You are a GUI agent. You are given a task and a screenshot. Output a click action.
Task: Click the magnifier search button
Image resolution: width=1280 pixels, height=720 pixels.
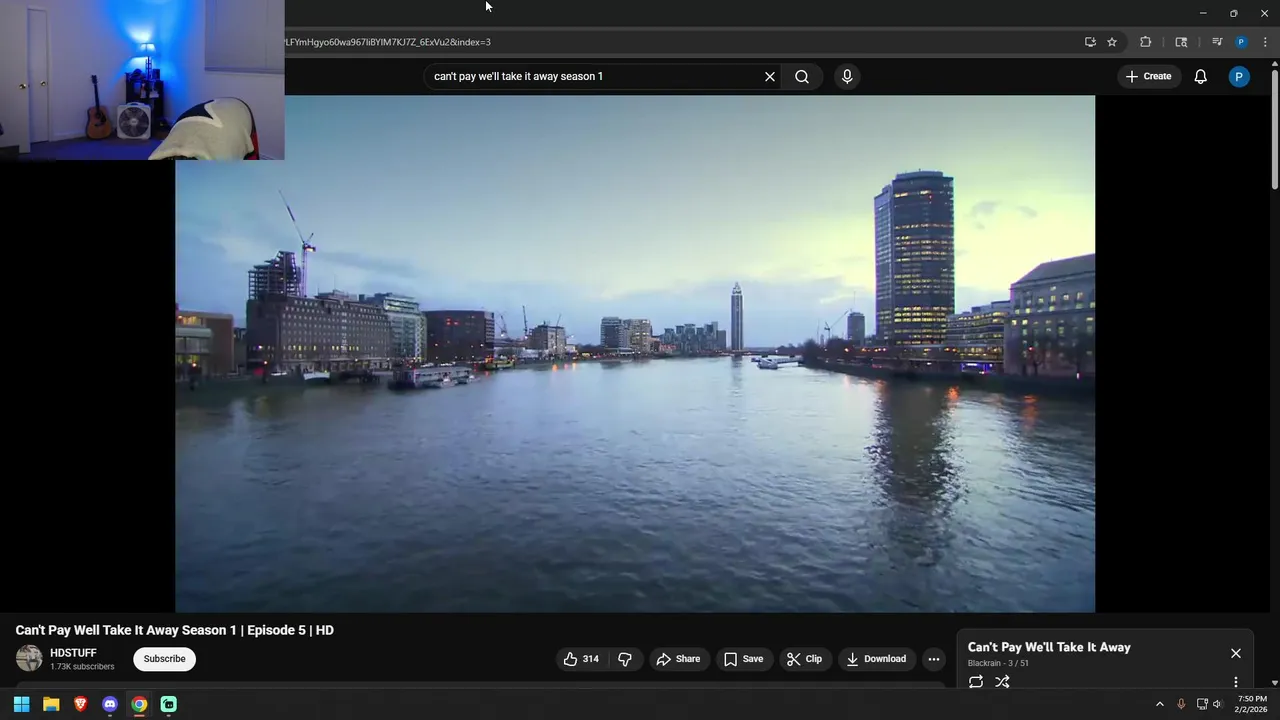click(802, 76)
